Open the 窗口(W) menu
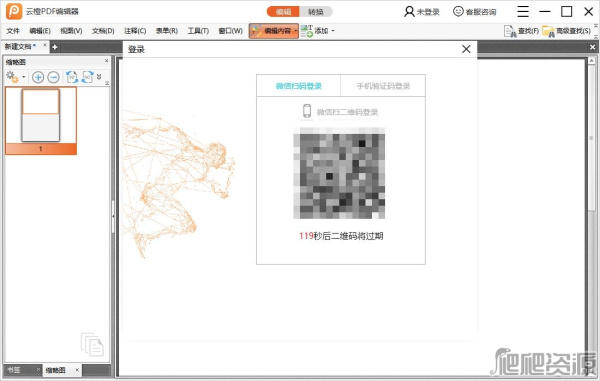Viewport: 600px width, 381px height. (230, 31)
